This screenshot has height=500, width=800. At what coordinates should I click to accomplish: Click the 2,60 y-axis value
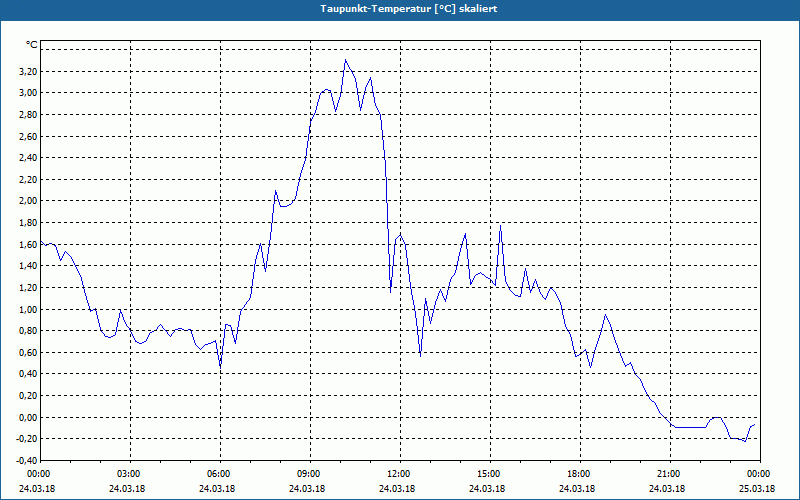27,136
